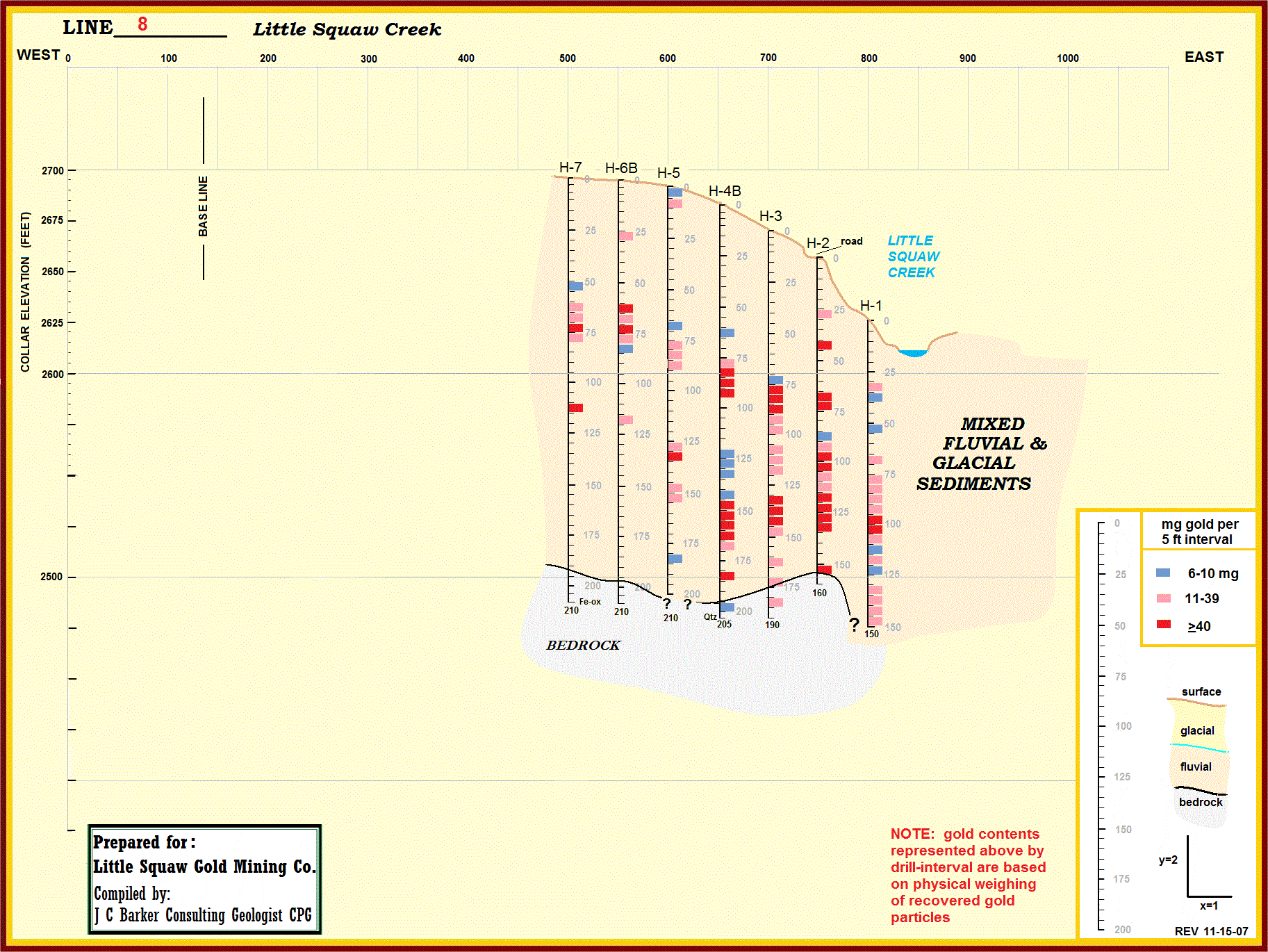Image resolution: width=1268 pixels, height=952 pixels.
Task: Click the BASE LINE vertical label
Action: click(x=203, y=206)
